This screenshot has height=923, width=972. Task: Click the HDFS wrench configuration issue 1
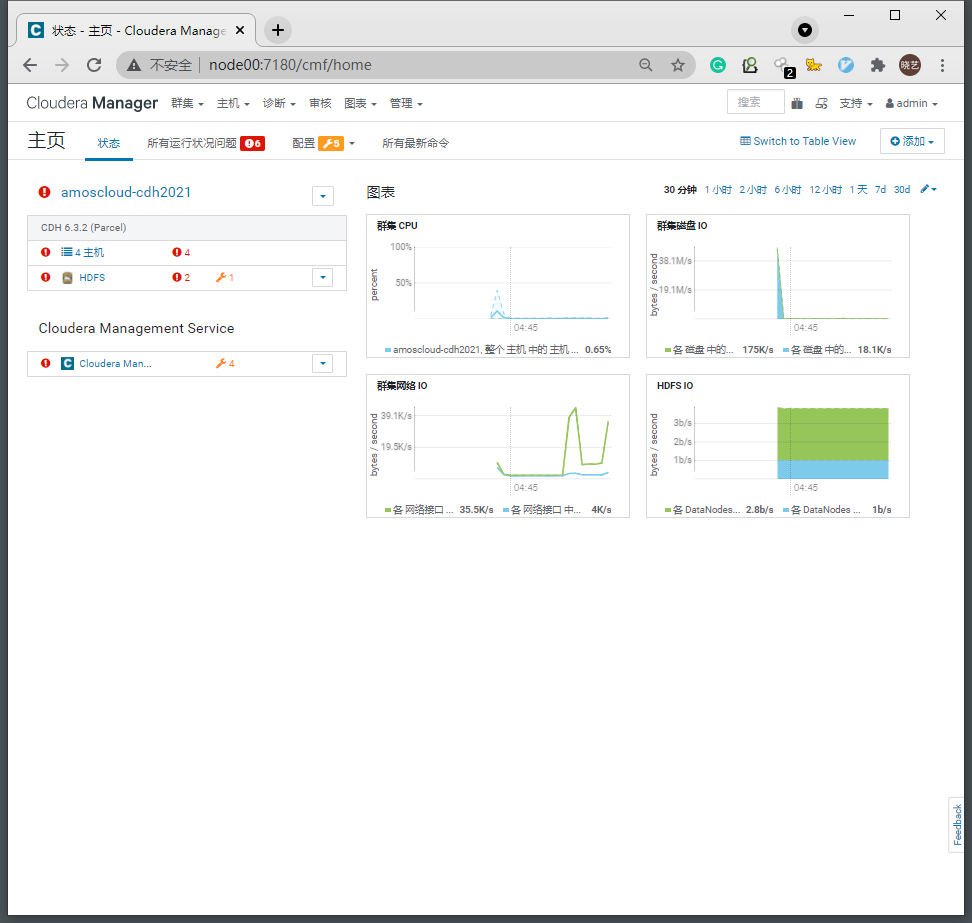point(225,278)
